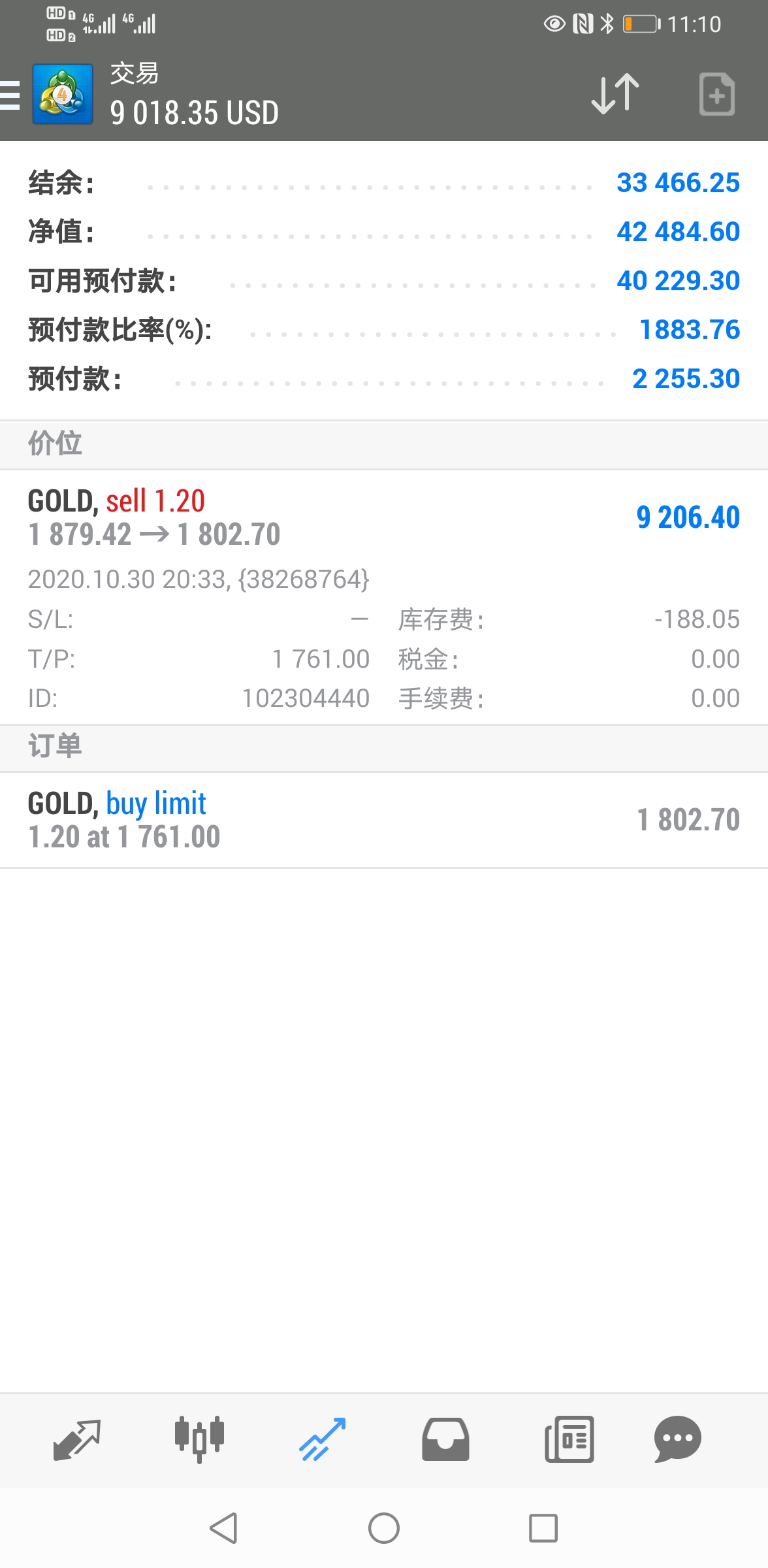
Task: Tap the T/P value 1 761.00
Action: pos(321,659)
